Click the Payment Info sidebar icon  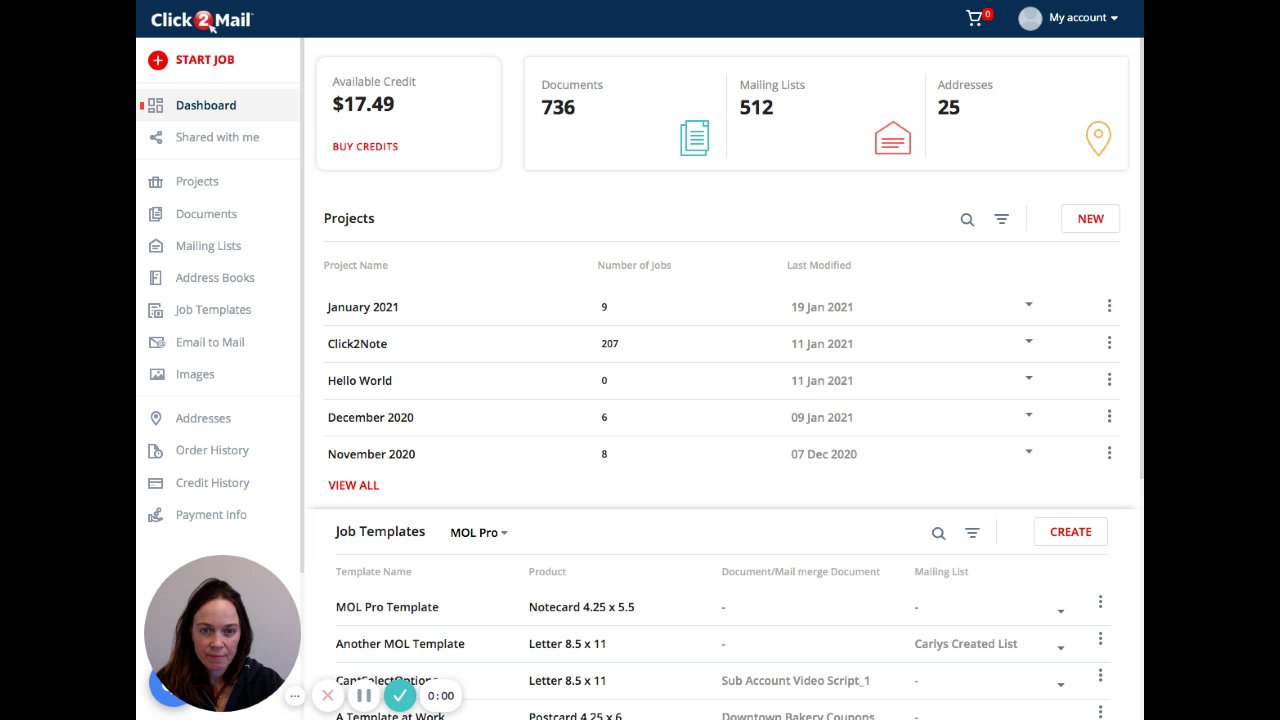click(155, 515)
